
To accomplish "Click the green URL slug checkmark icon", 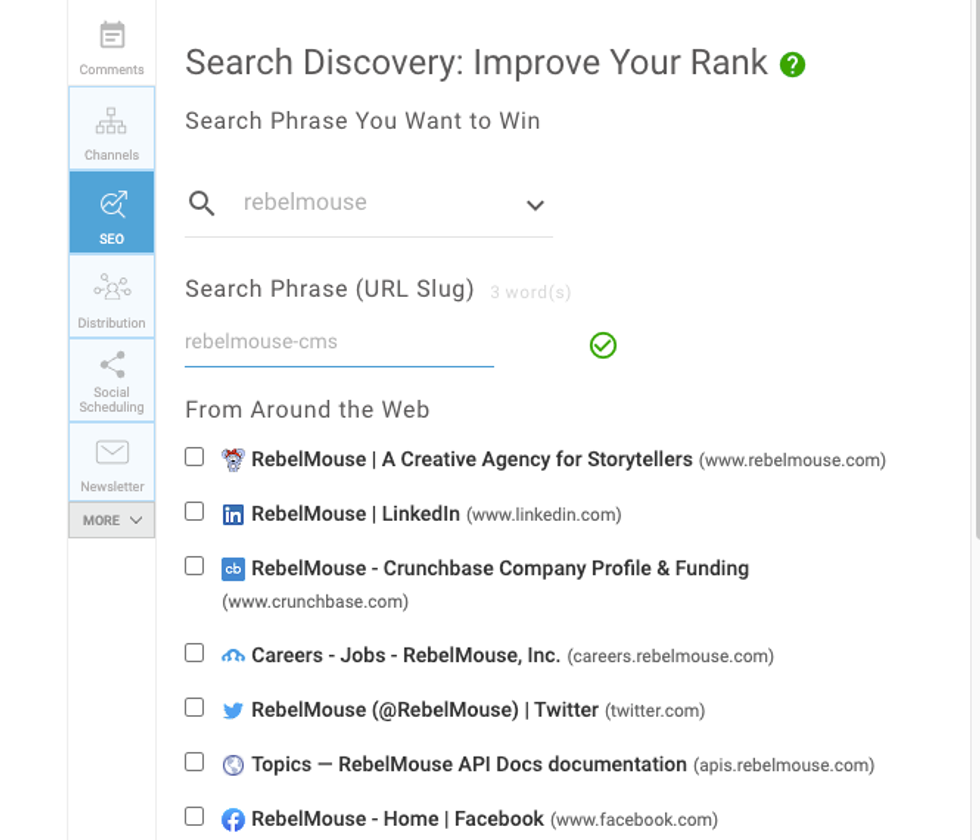I will click(603, 346).
